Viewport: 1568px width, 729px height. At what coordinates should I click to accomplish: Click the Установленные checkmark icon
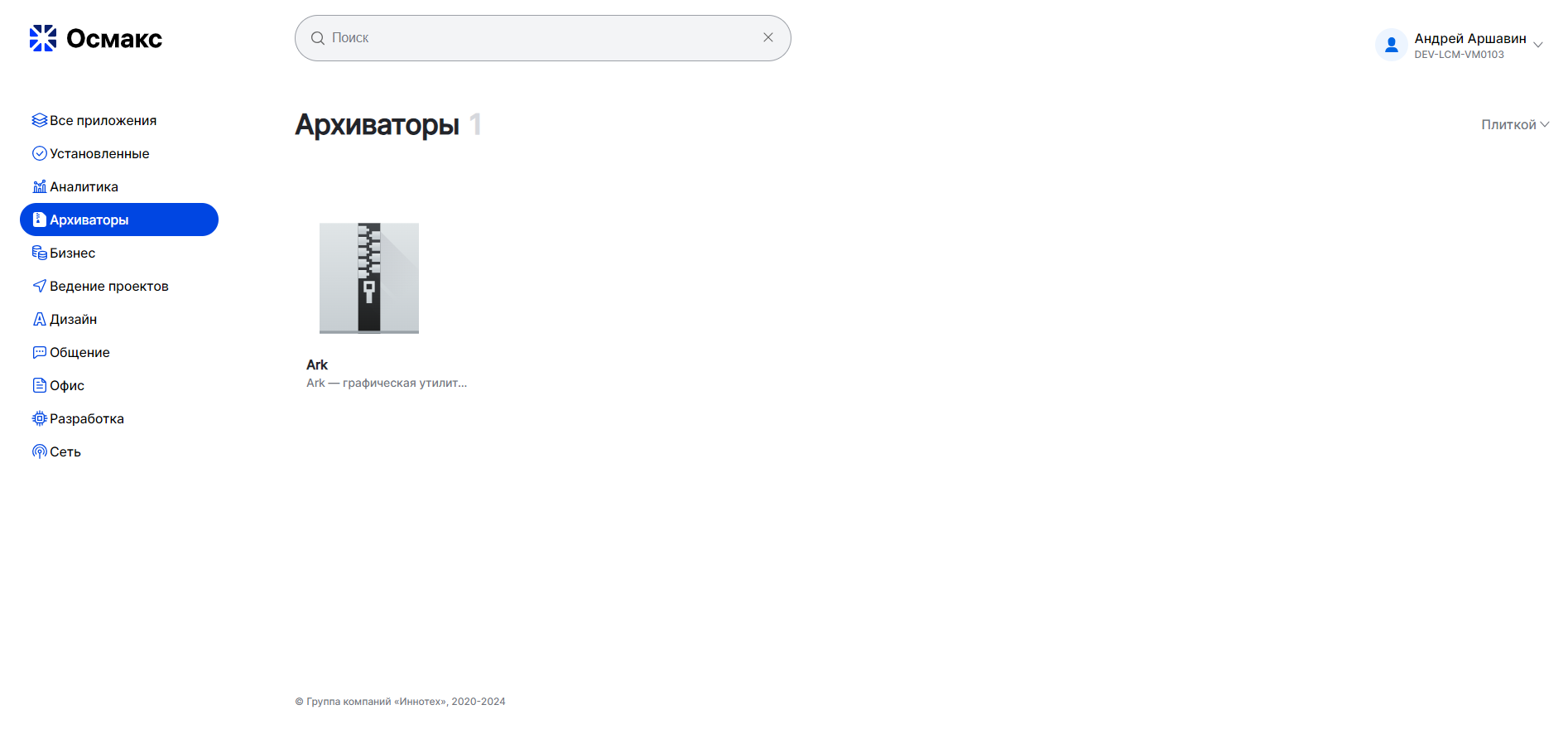(x=39, y=153)
